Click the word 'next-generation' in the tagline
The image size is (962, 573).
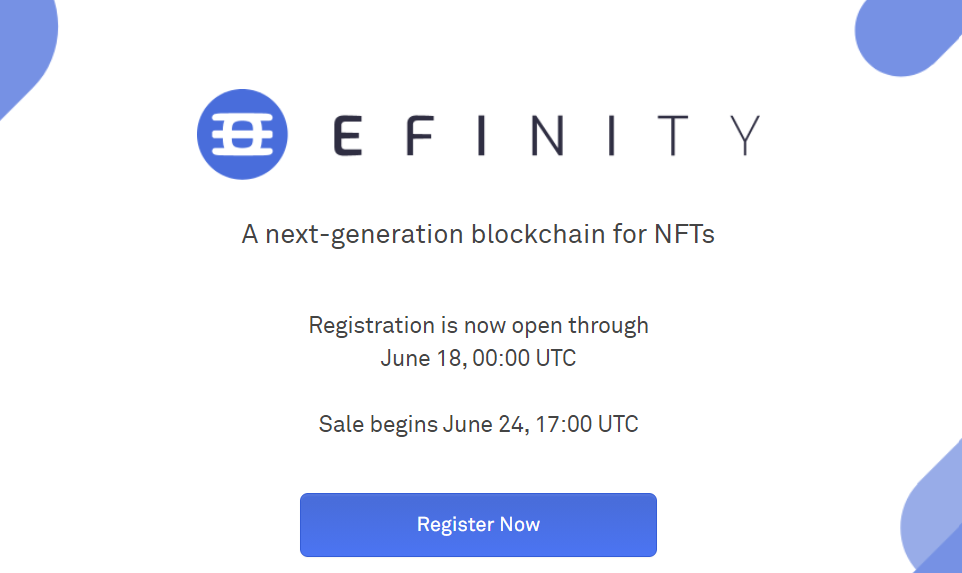click(x=364, y=235)
